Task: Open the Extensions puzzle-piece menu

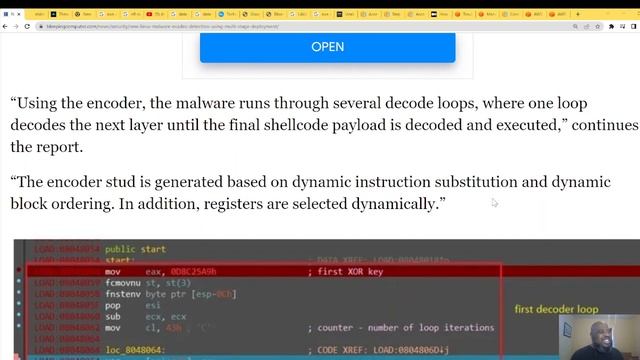Action: coord(611,27)
